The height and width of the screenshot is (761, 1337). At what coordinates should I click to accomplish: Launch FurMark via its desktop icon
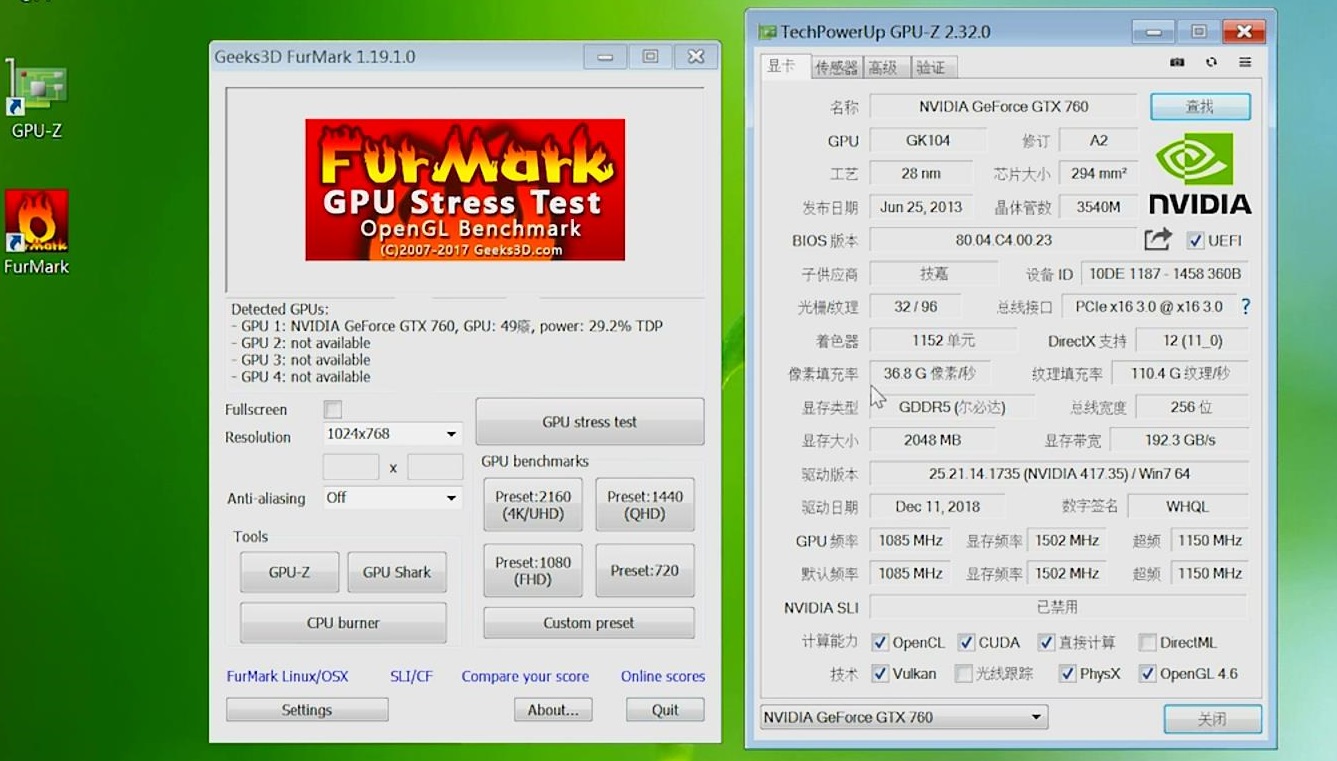(36, 230)
